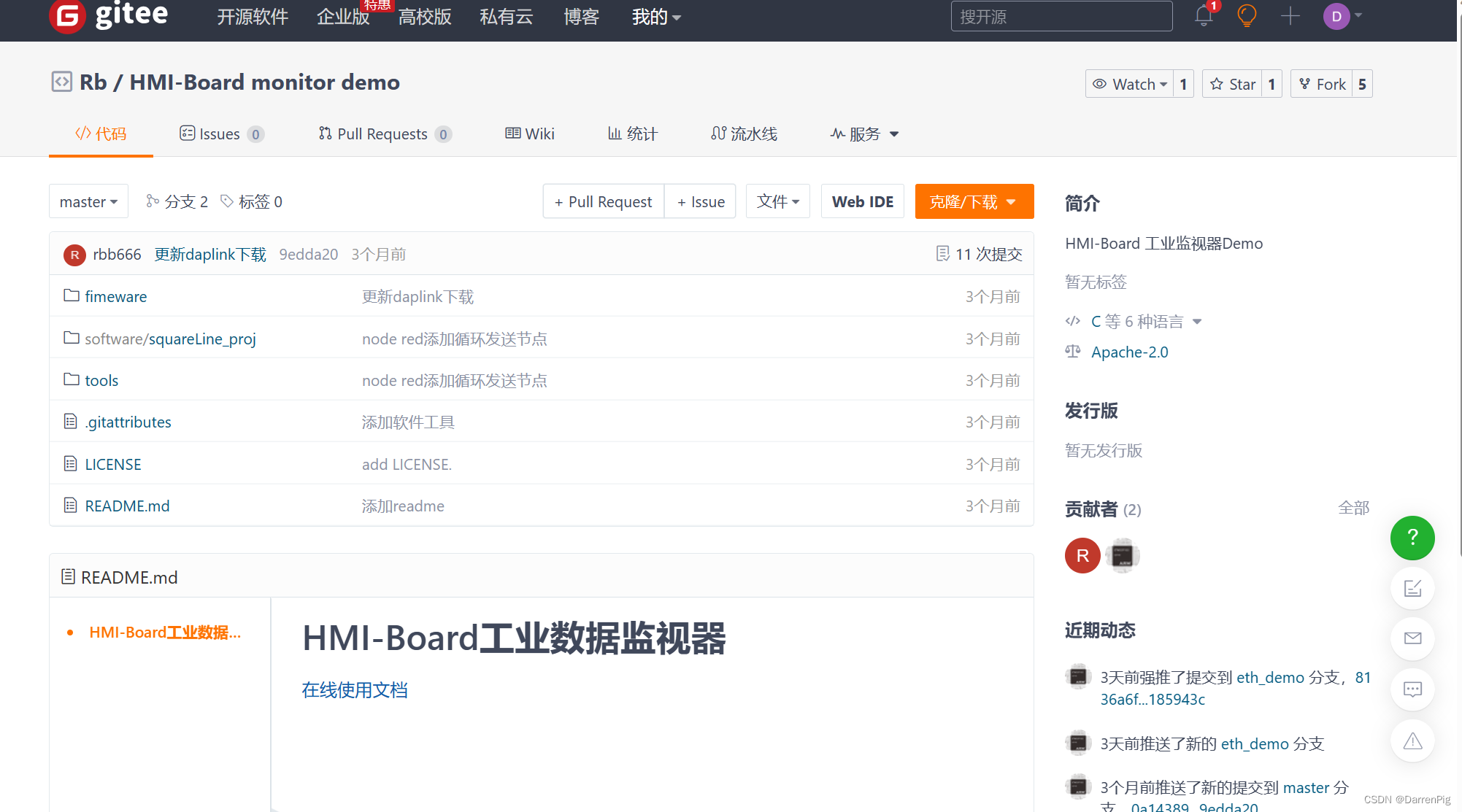Click the floating envelope mail icon
This screenshot has width=1462, height=812.
click(1412, 638)
